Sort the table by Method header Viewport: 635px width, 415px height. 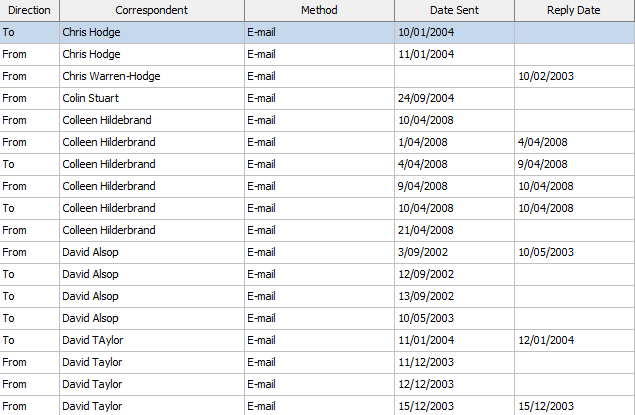click(319, 10)
